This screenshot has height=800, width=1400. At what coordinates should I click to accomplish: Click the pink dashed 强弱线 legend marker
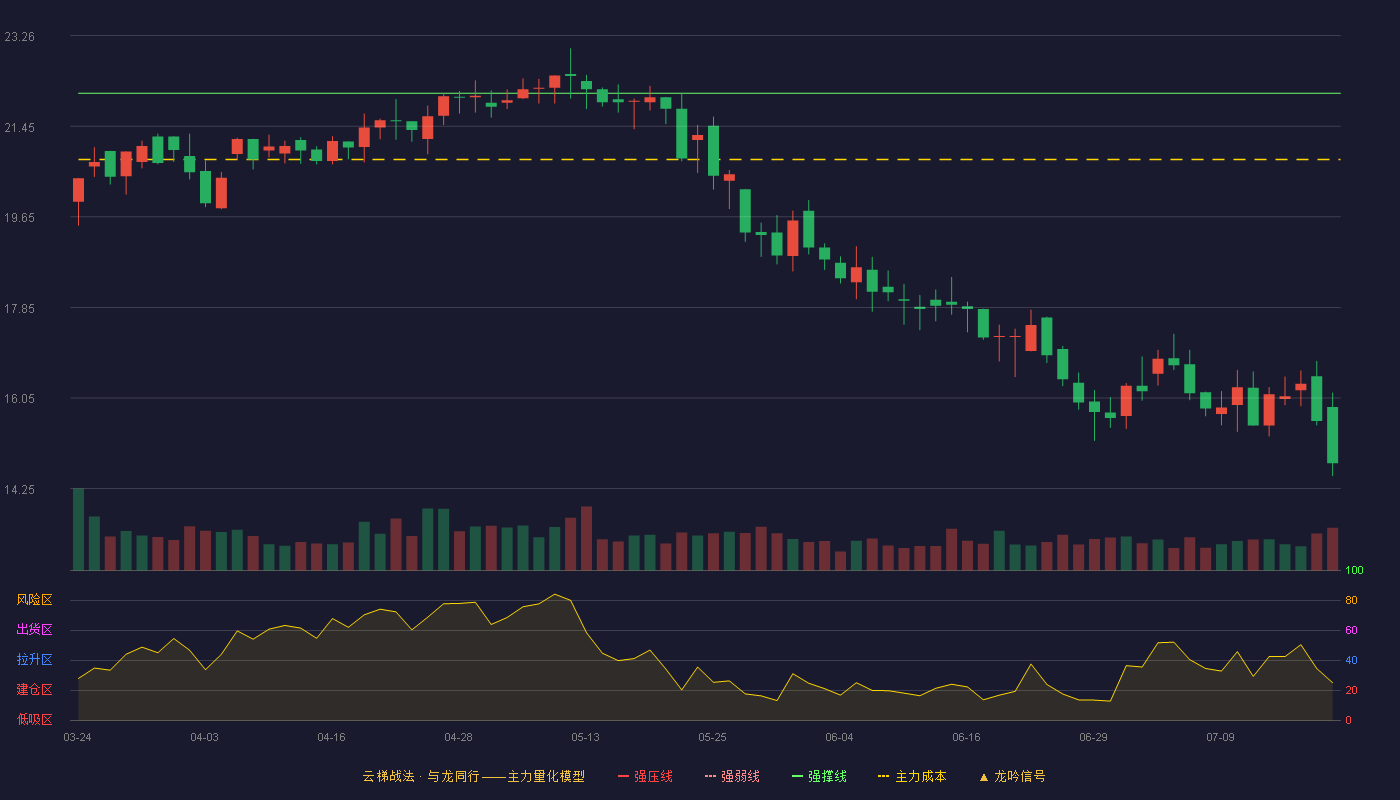pos(710,776)
